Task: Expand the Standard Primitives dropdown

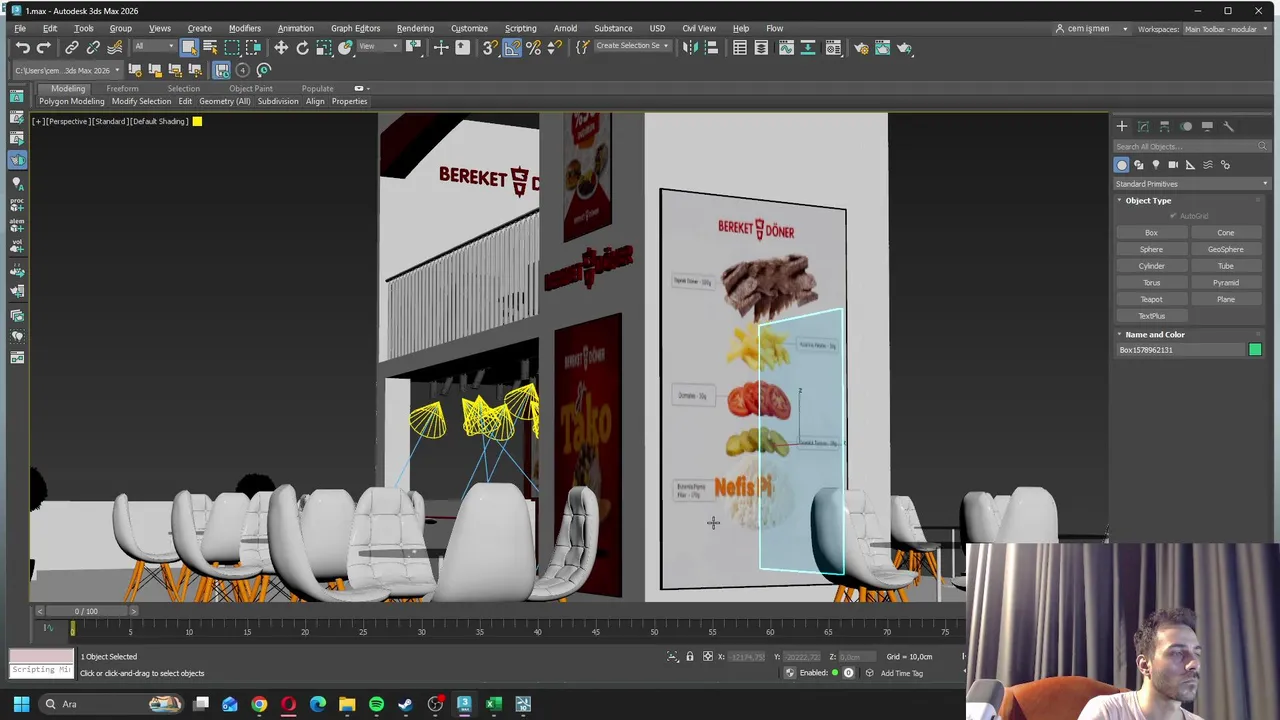Action: (x=1191, y=184)
